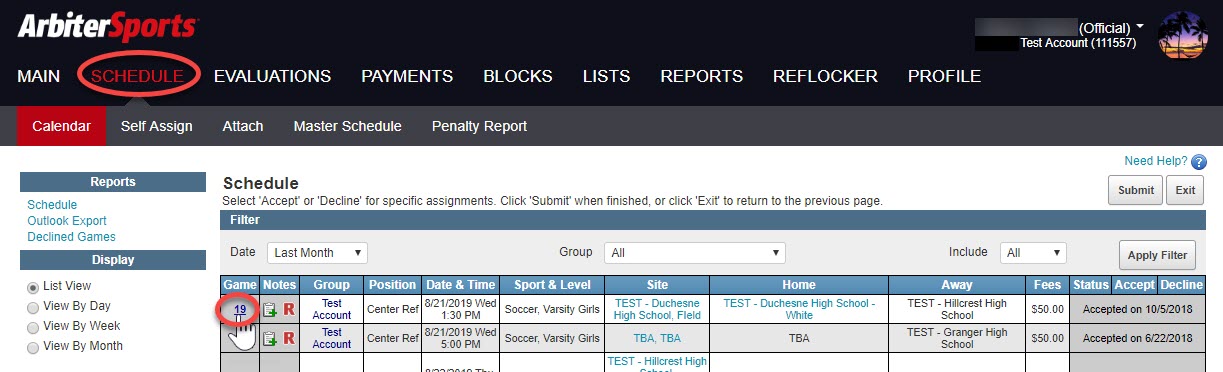This screenshot has width=1223, height=372.
Task: Open notes icon for the 1:30 PM game
Action: coord(269,310)
